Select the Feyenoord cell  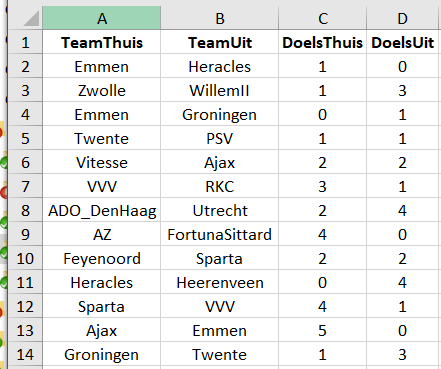coord(102,258)
